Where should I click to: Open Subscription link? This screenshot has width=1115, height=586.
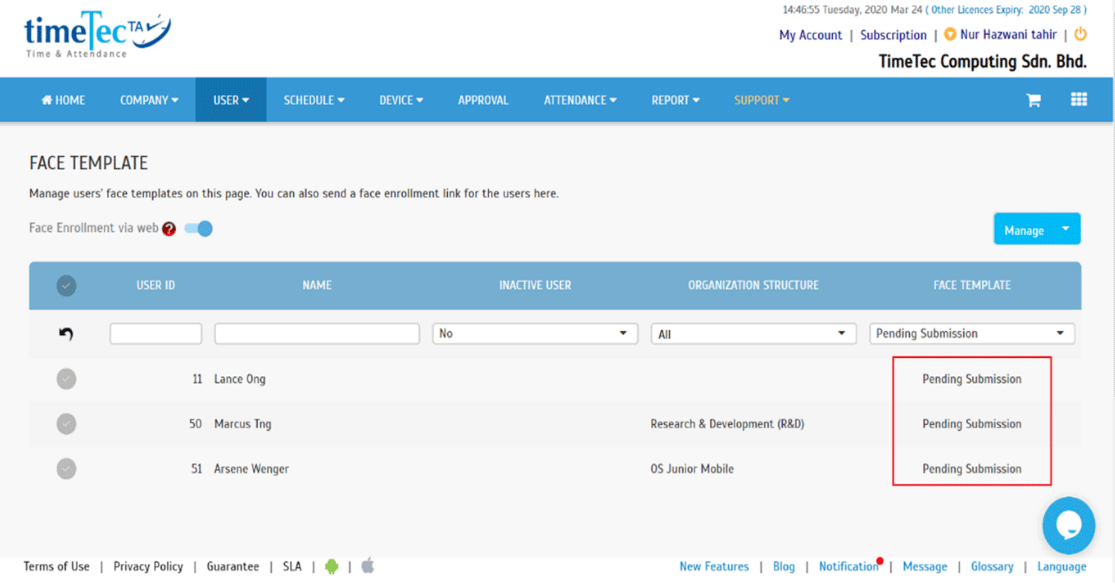point(893,35)
